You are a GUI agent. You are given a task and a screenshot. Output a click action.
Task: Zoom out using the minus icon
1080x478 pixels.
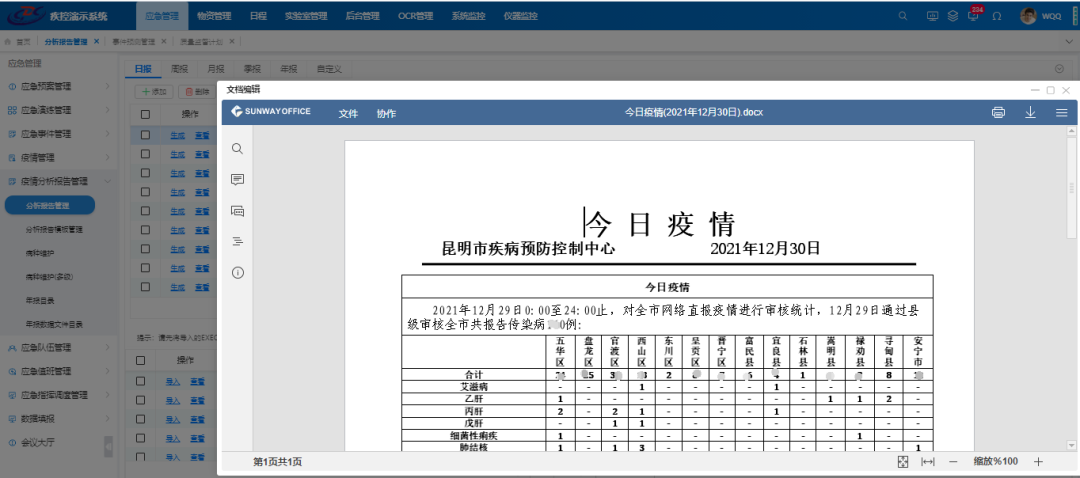click(x=953, y=461)
